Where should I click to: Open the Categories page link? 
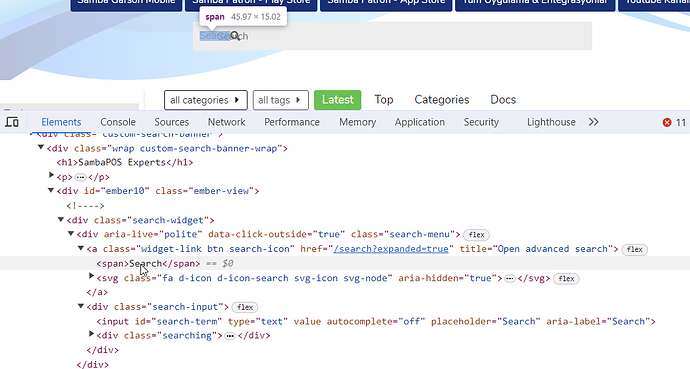pos(442,100)
